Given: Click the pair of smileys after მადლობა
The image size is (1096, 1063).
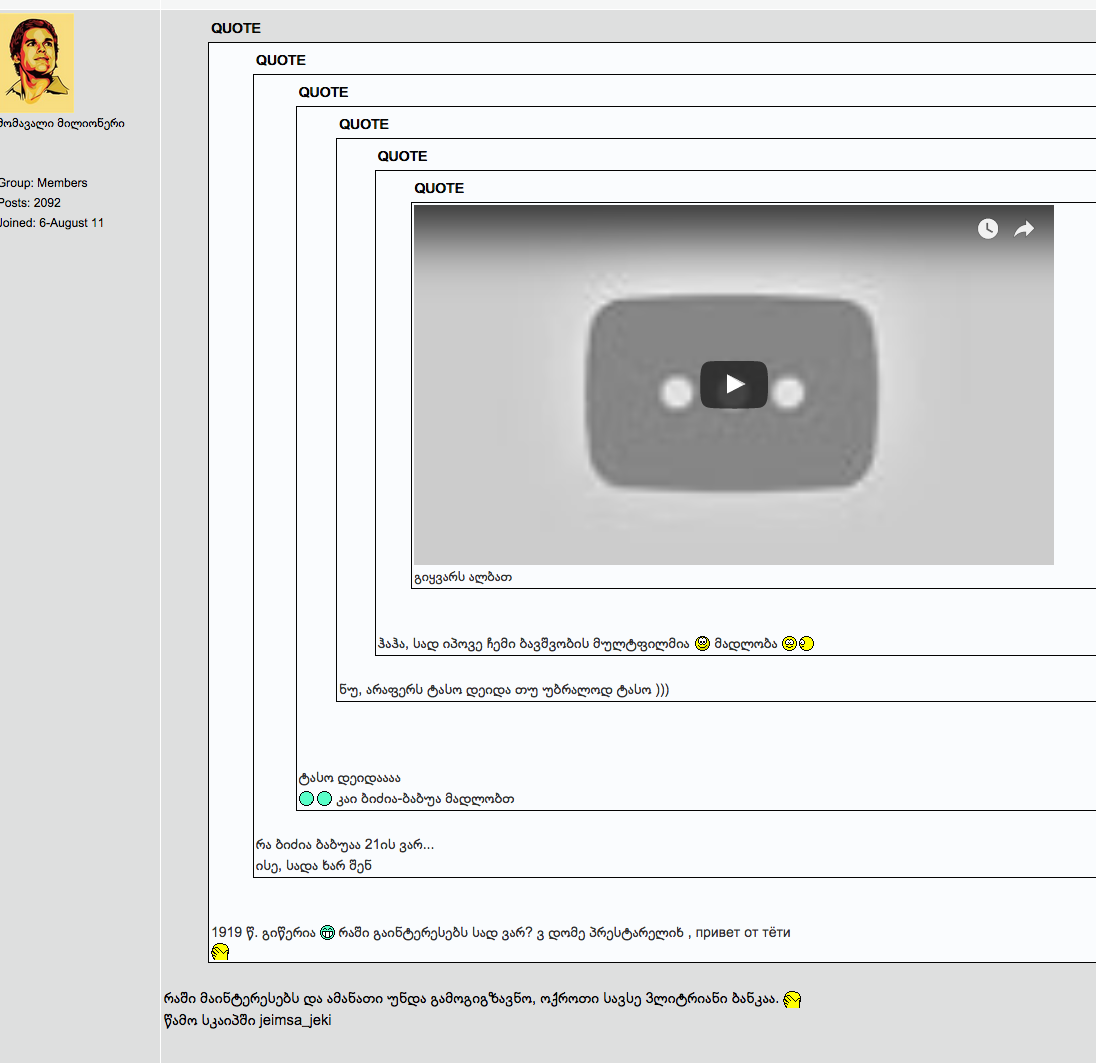Looking at the screenshot, I should pyautogui.click(x=798, y=643).
